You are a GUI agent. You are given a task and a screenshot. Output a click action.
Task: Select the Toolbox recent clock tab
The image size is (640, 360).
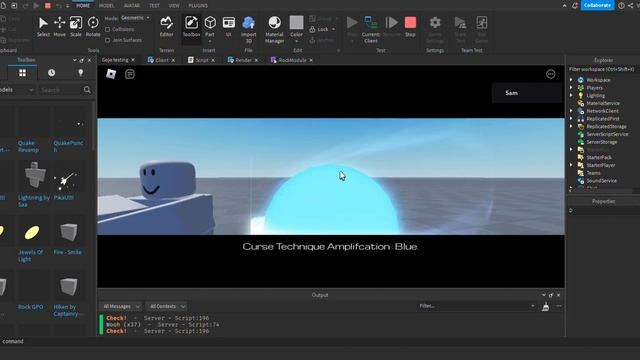click(51, 73)
